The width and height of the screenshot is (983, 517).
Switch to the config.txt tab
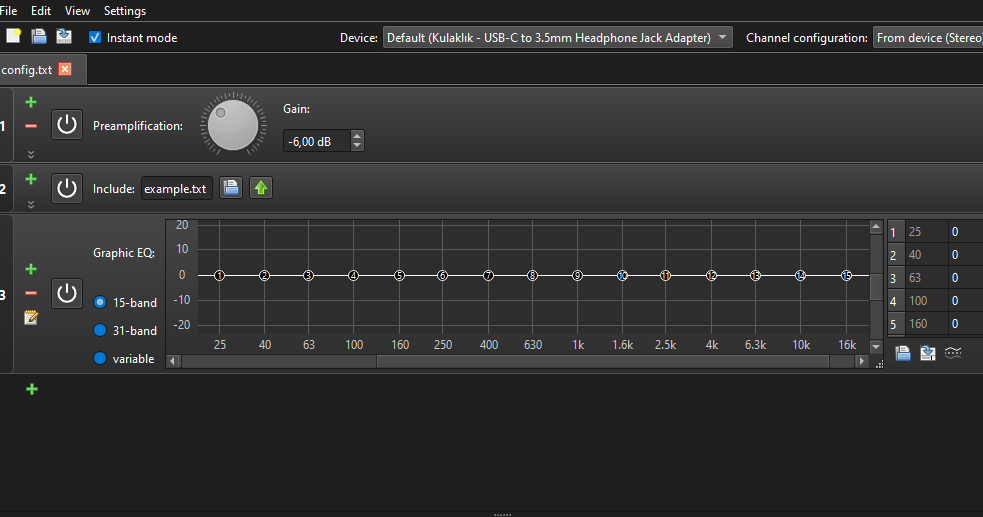26,70
